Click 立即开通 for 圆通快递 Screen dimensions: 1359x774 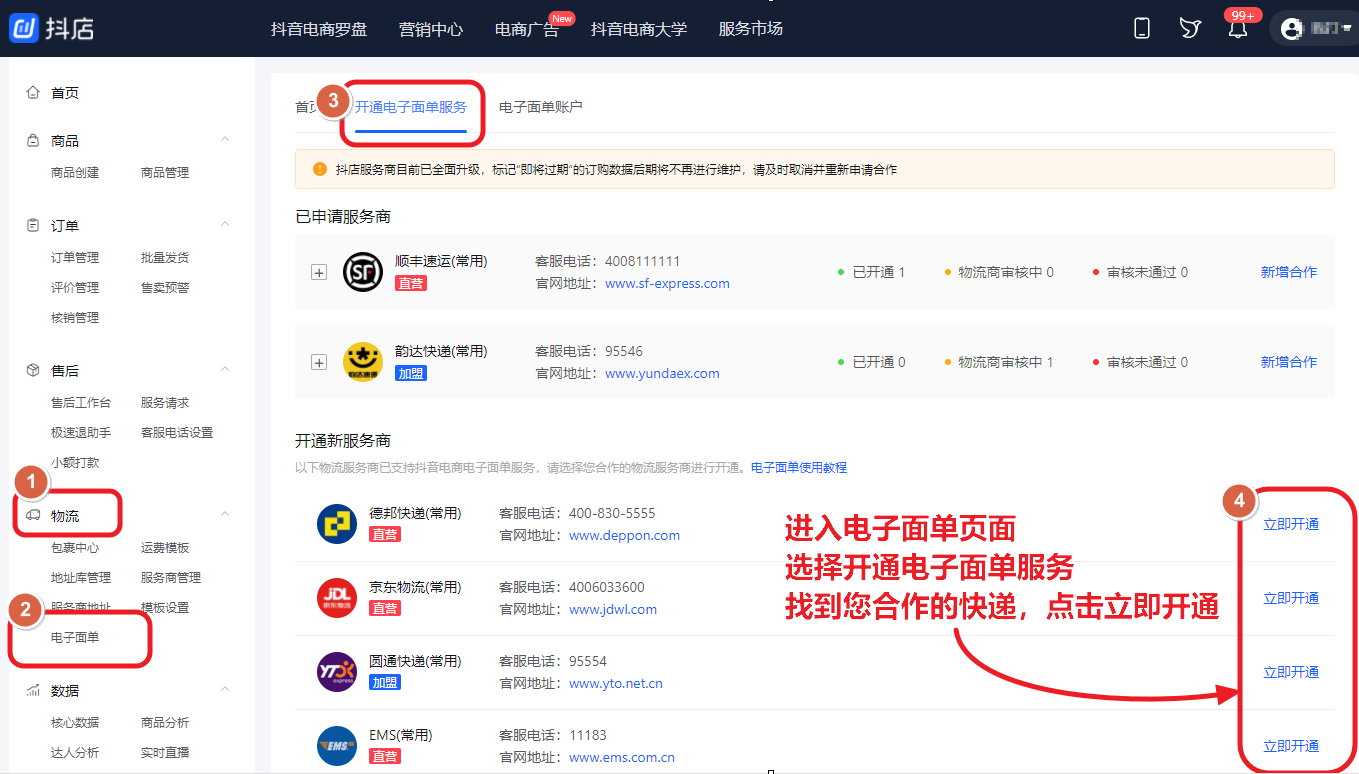1291,672
